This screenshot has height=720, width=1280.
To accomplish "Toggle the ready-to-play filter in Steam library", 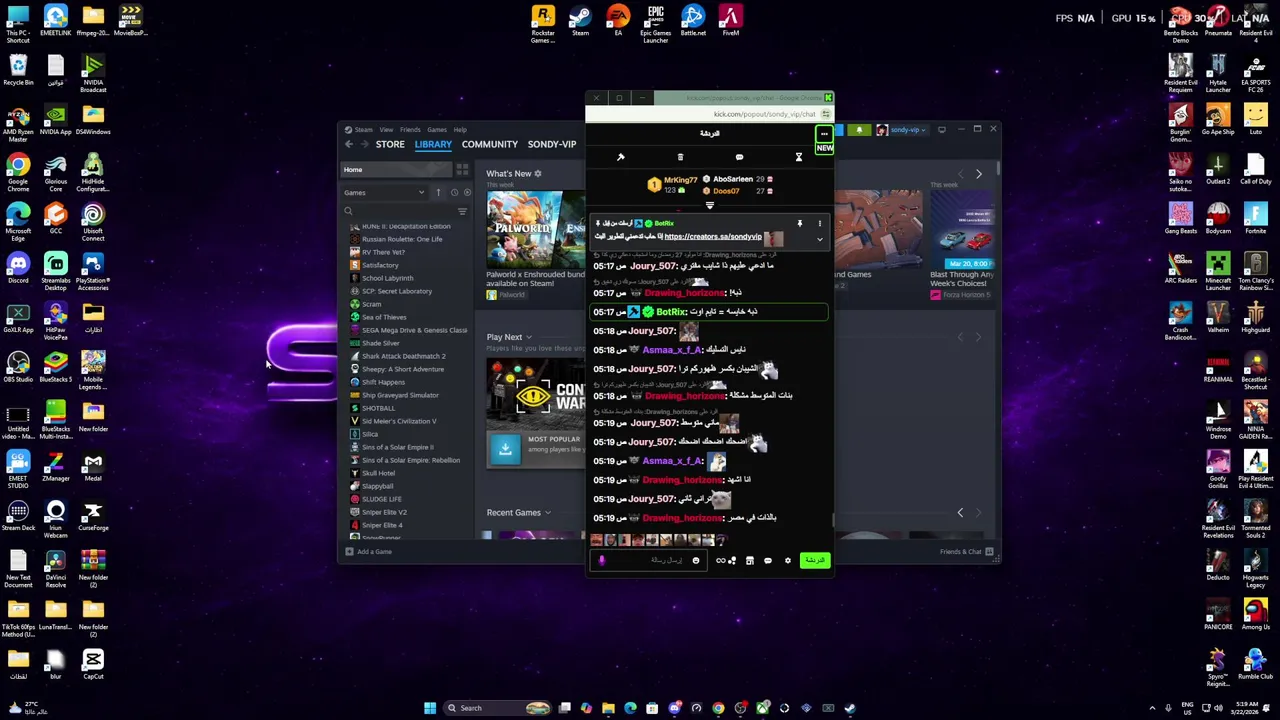I will click(x=467, y=192).
